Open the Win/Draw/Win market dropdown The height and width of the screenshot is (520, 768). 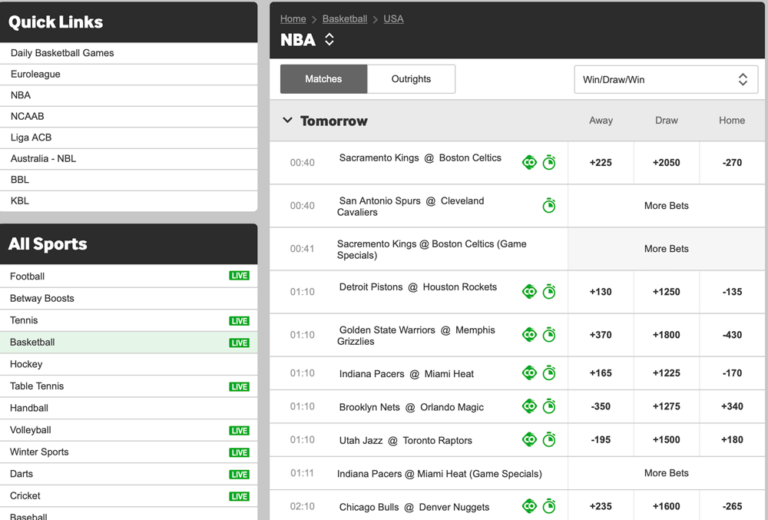[x=666, y=79]
